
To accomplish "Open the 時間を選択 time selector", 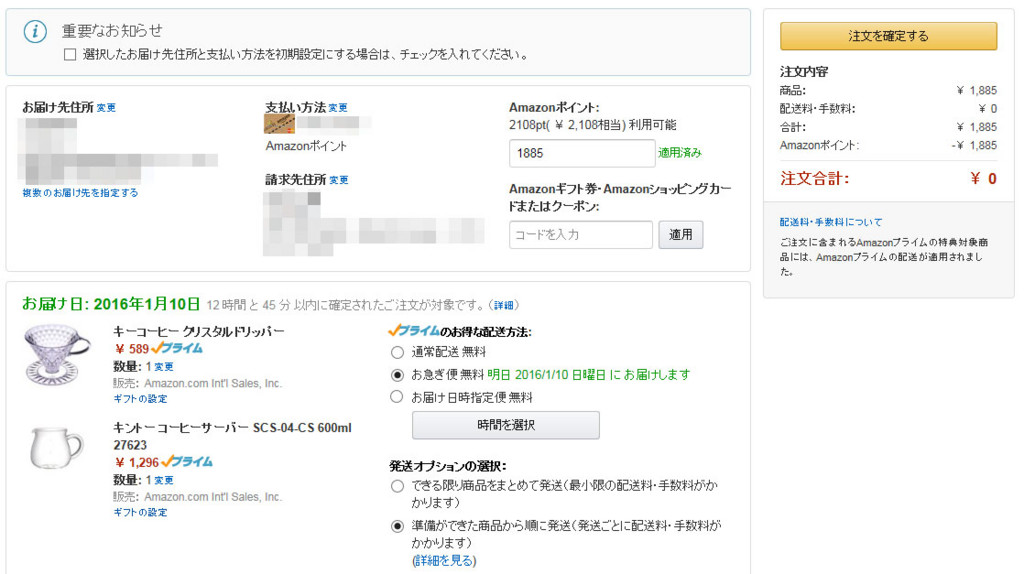I will point(505,425).
